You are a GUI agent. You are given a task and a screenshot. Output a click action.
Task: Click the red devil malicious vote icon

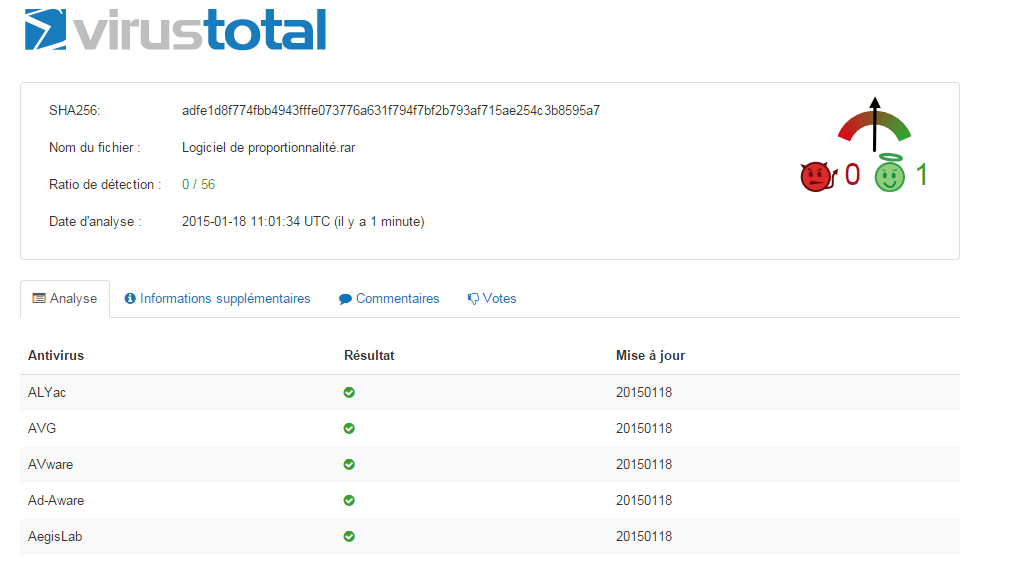pos(818,176)
